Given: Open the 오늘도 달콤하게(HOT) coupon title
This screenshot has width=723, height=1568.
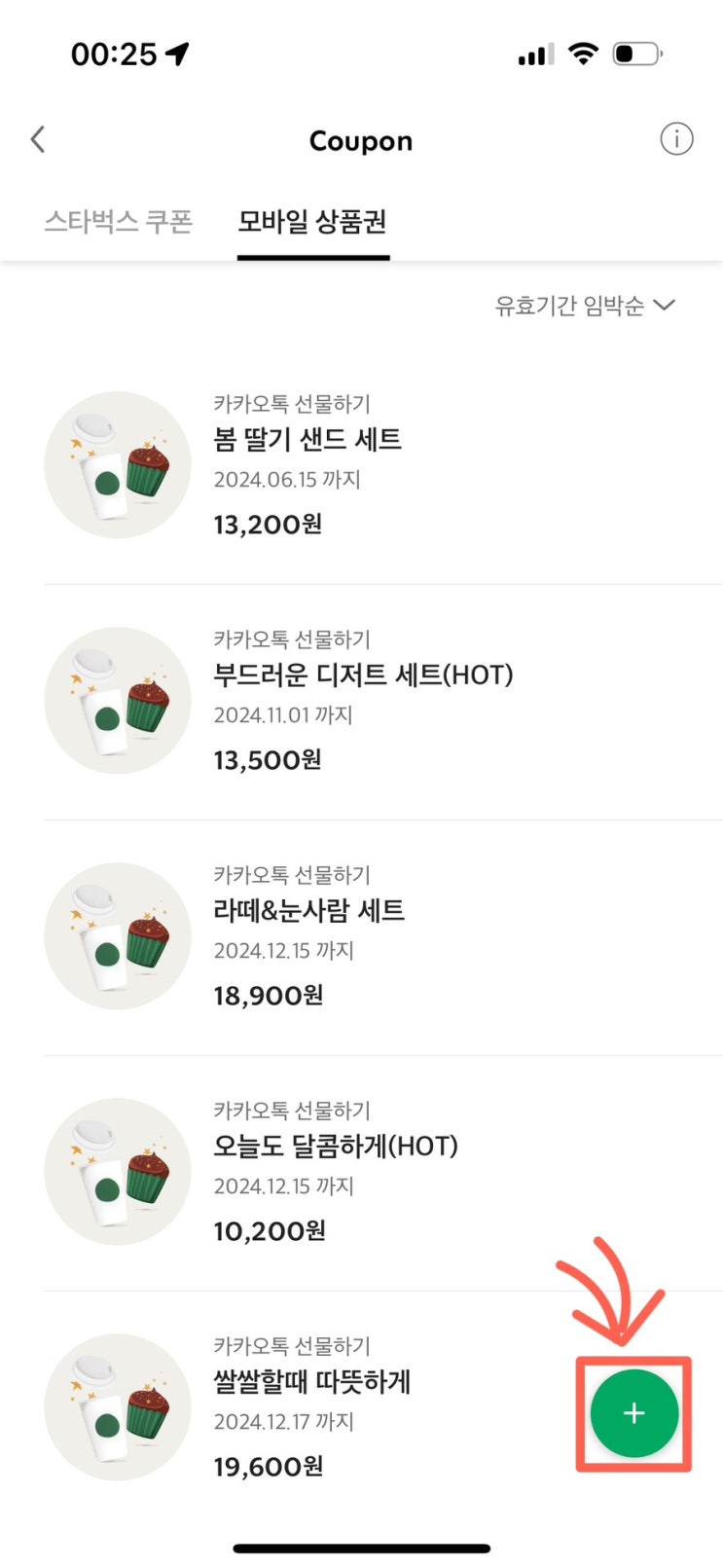Looking at the screenshot, I should click(x=336, y=1147).
